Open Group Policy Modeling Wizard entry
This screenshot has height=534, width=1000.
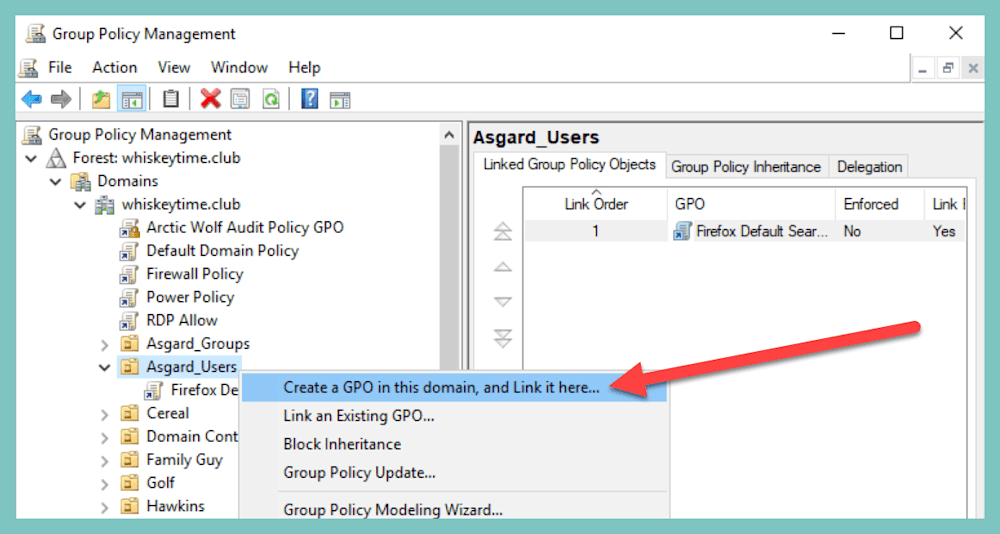coord(454,510)
